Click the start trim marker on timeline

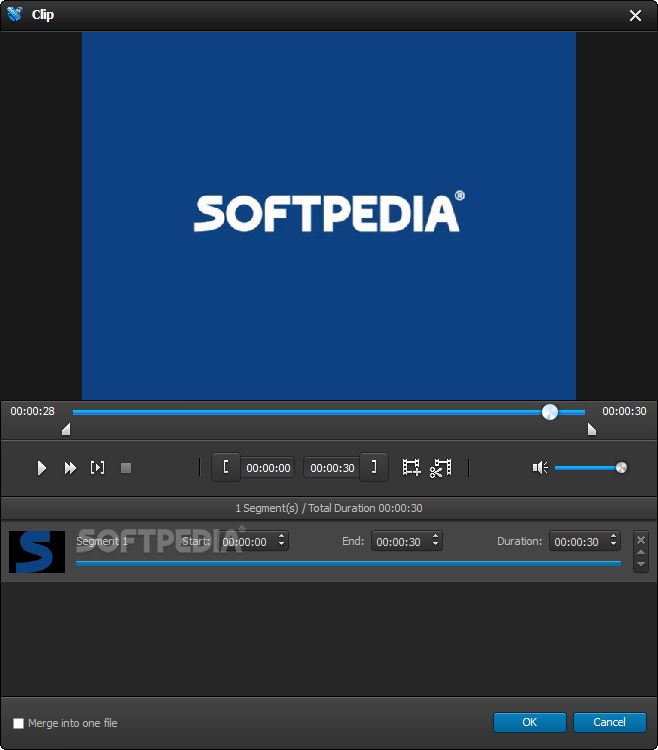click(x=66, y=430)
